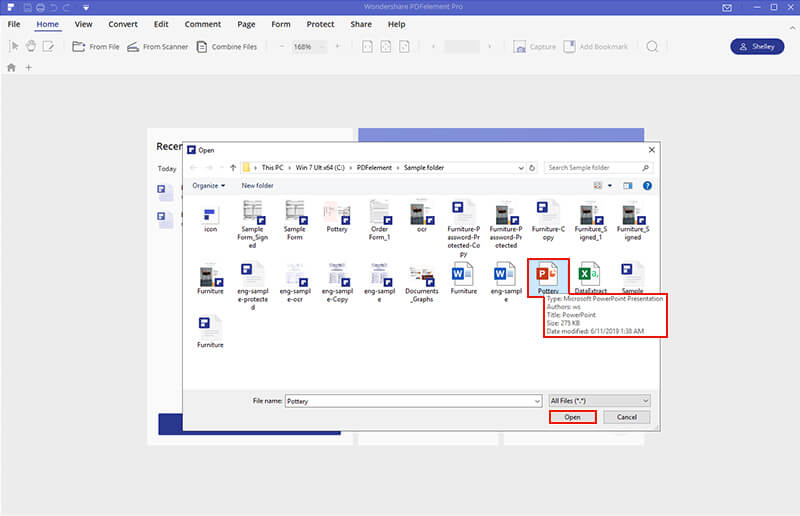Open the zoom percentage dropdown showing 168%
The image size is (800, 516).
(322, 46)
